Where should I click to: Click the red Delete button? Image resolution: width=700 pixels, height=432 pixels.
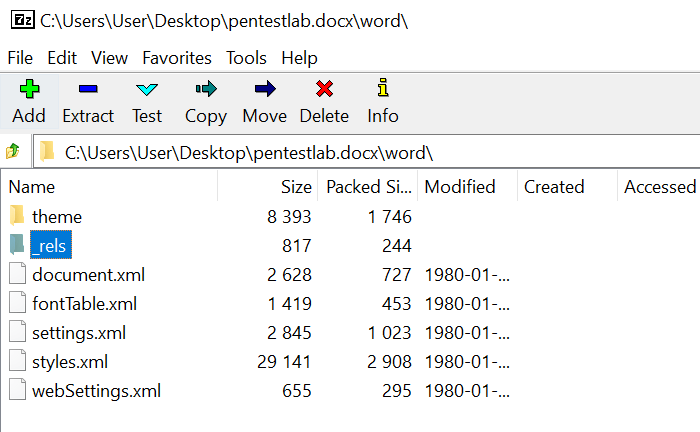324,102
